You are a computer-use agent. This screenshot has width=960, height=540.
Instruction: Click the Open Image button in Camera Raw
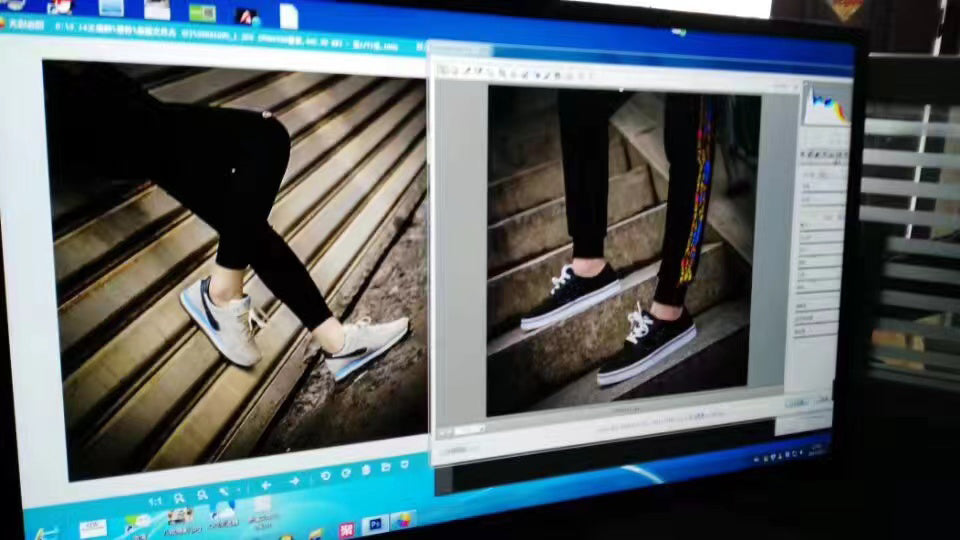(797, 404)
